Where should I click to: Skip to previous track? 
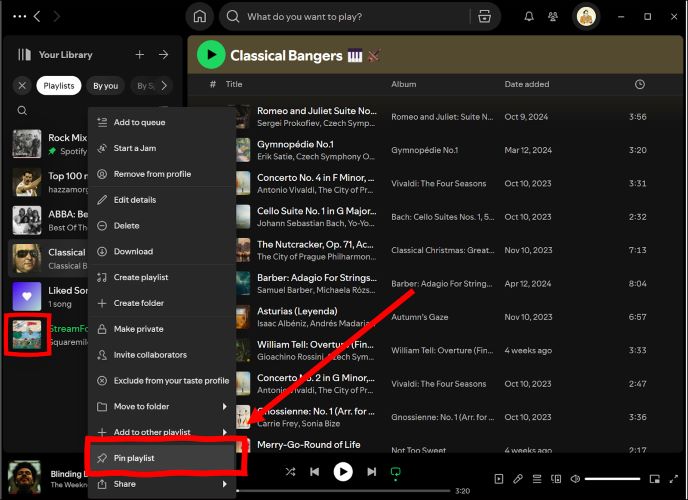click(x=315, y=472)
